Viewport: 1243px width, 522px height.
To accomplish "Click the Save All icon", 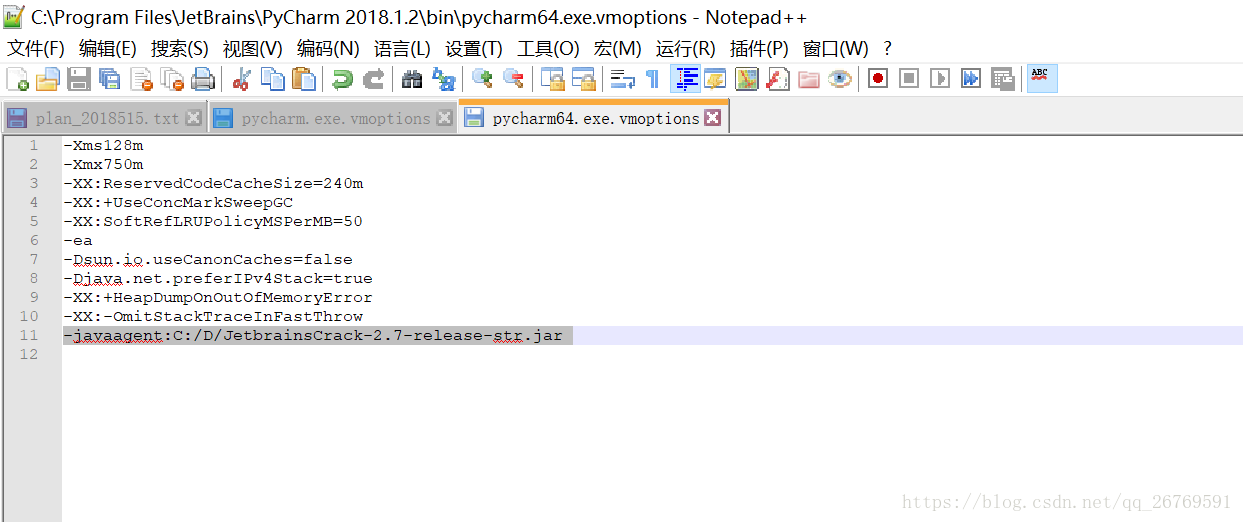I will [110, 79].
